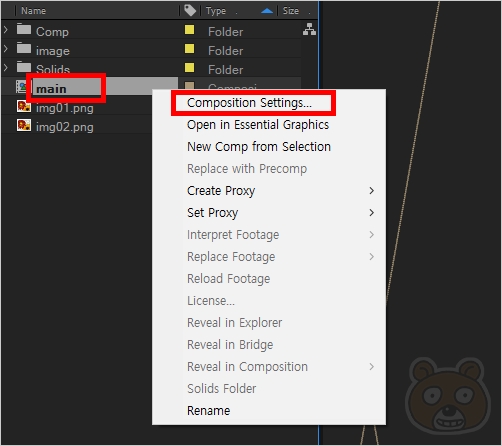Sort by the Size column header
The height and width of the screenshot is (446, 502).
[291, 11]
